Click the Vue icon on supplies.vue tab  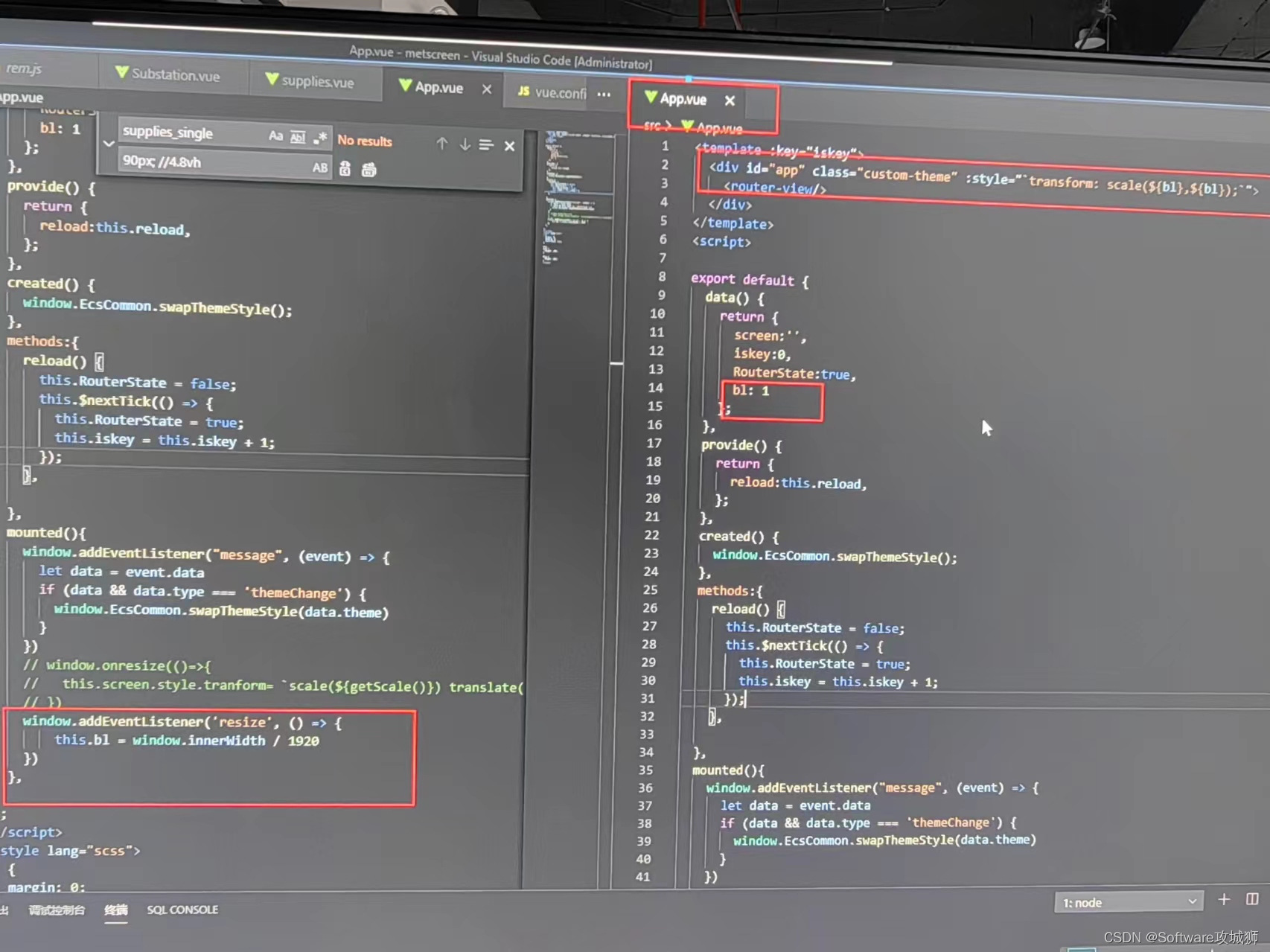tap(272, 79)
